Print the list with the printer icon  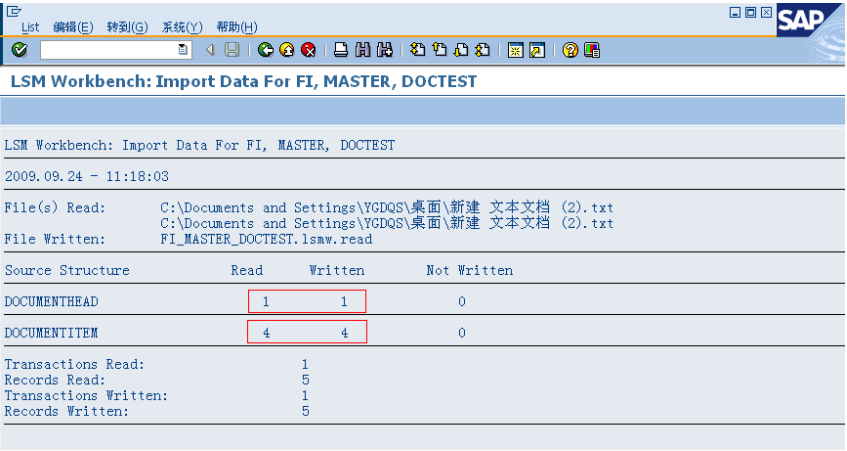[x=341, y=50]
